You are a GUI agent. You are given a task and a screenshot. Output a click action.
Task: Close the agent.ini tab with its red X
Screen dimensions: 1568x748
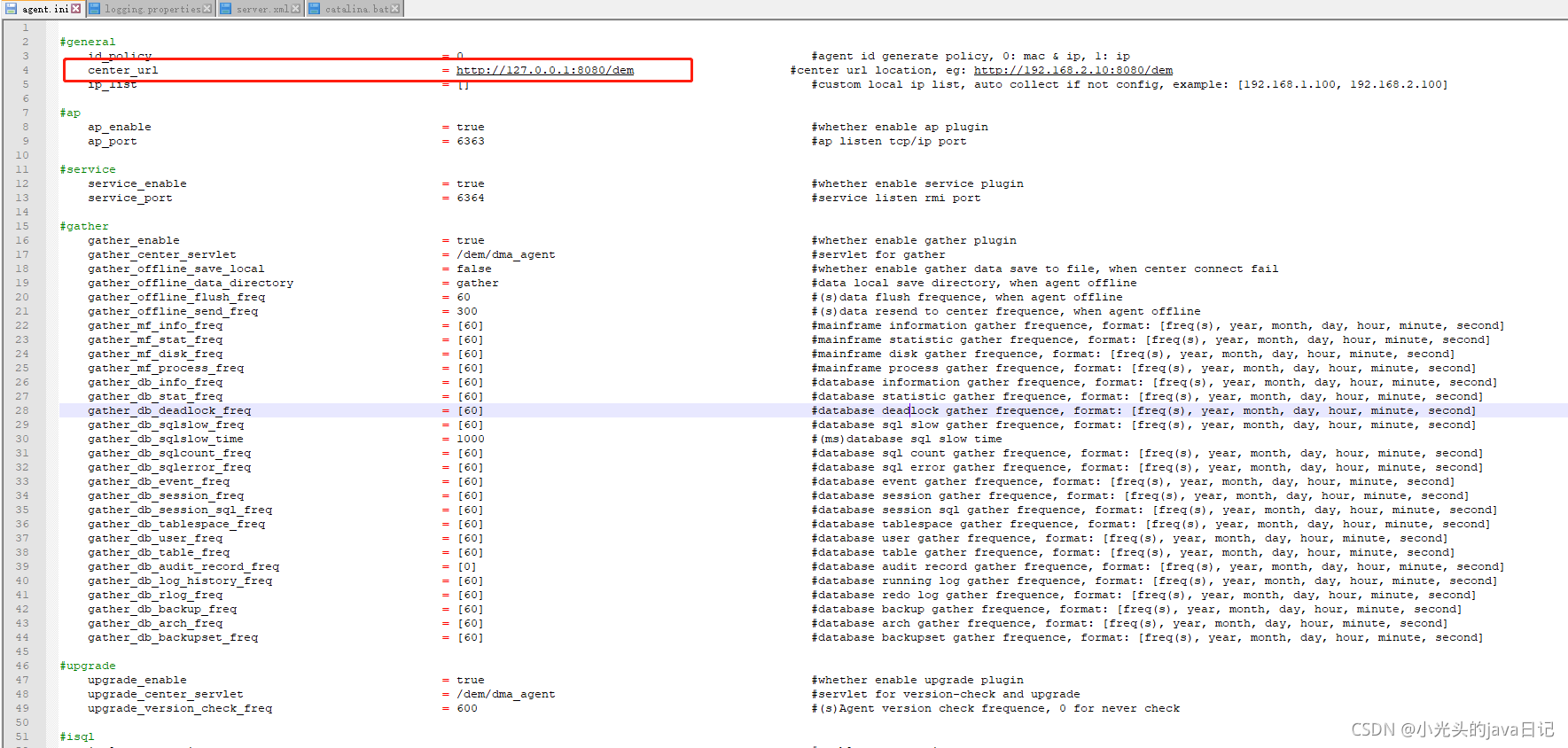click(x=75, y=9)
